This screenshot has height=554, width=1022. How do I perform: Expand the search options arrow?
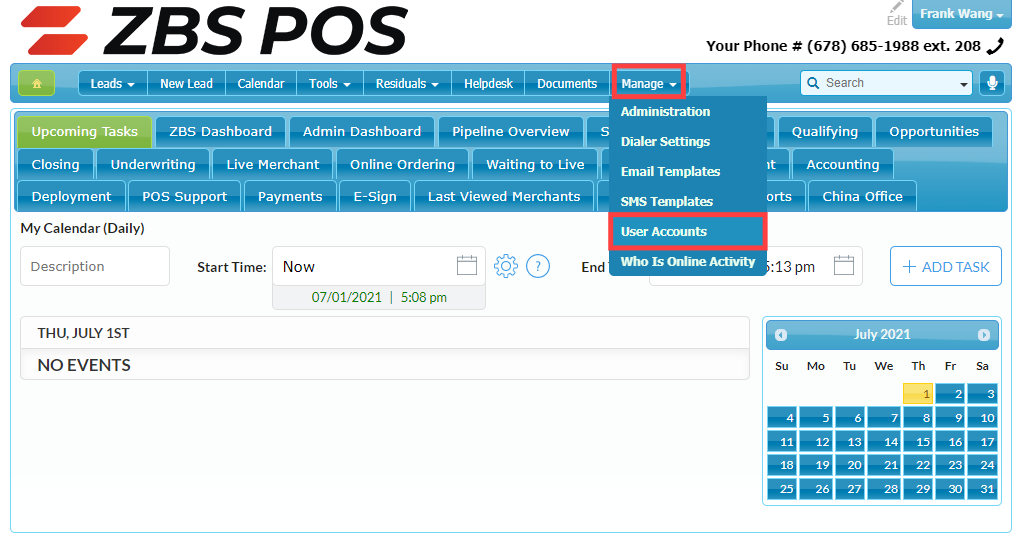coord(963,84)
